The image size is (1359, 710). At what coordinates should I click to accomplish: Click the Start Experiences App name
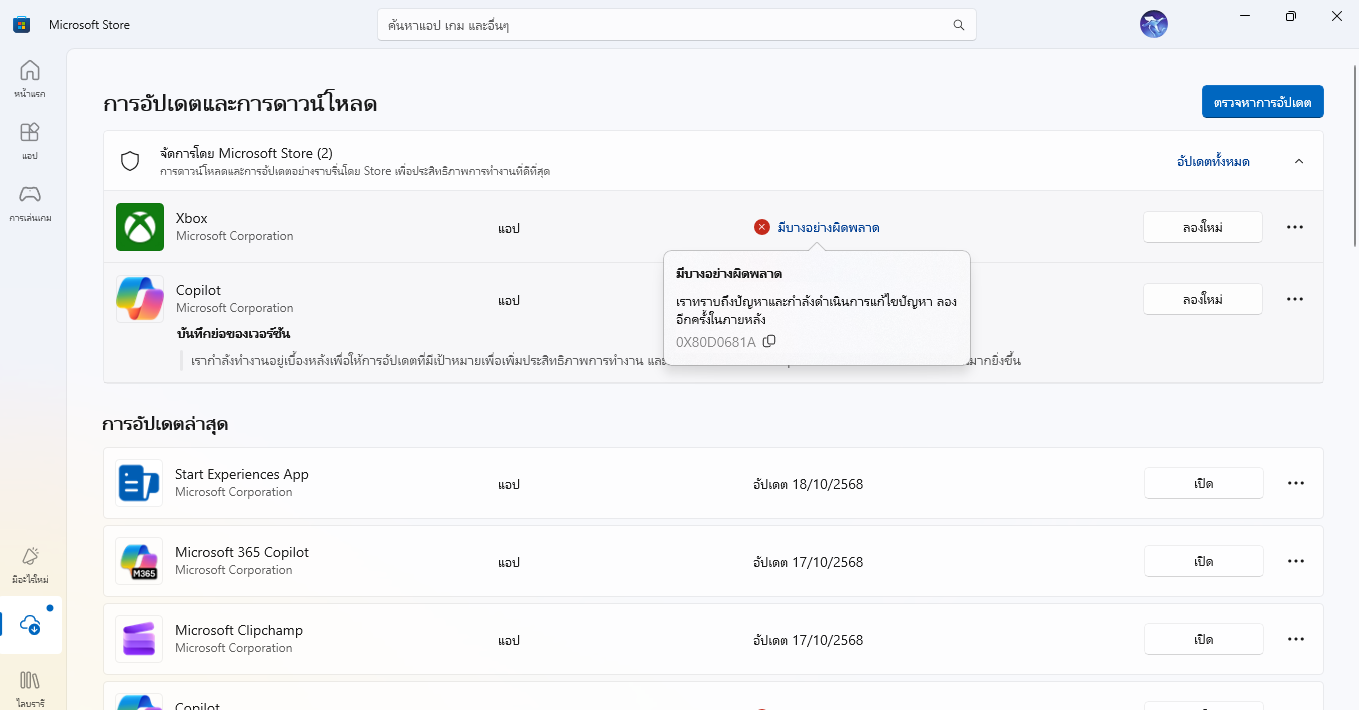click(x=242, y=474)
